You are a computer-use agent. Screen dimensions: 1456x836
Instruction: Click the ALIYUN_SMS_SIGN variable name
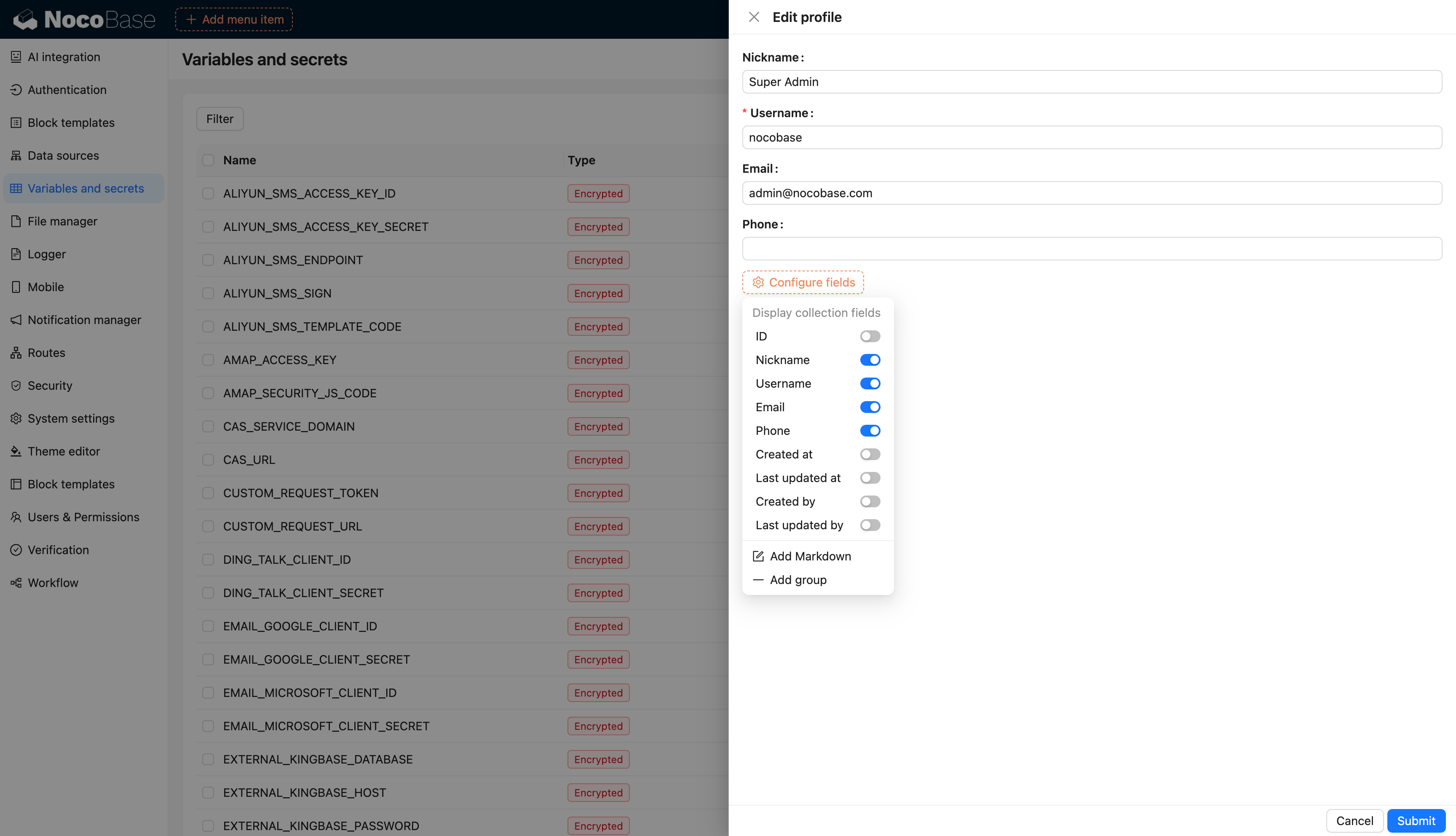coord(277,293)
